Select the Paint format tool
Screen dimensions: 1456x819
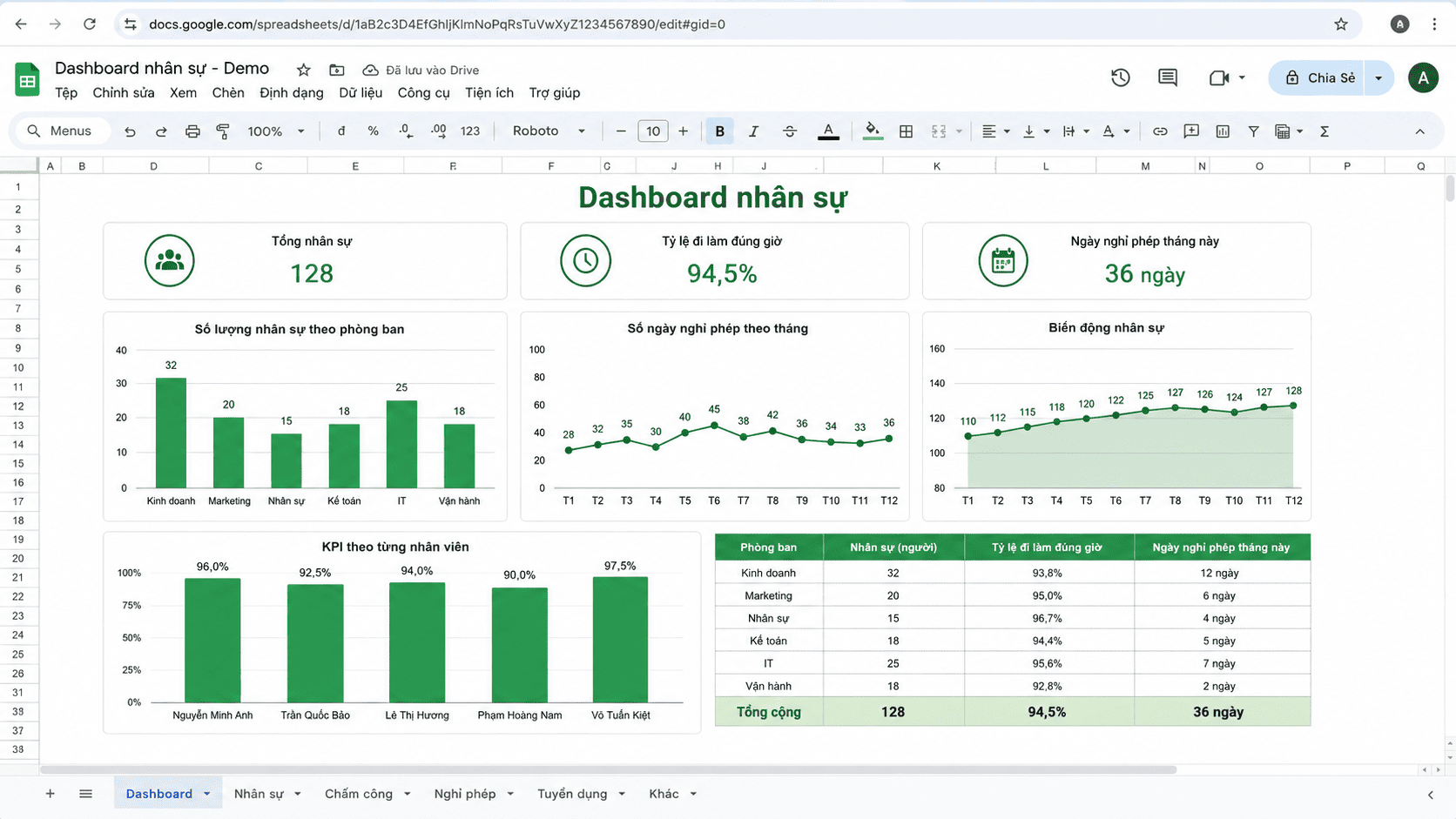pyautogui.click(x=223, y=131)
